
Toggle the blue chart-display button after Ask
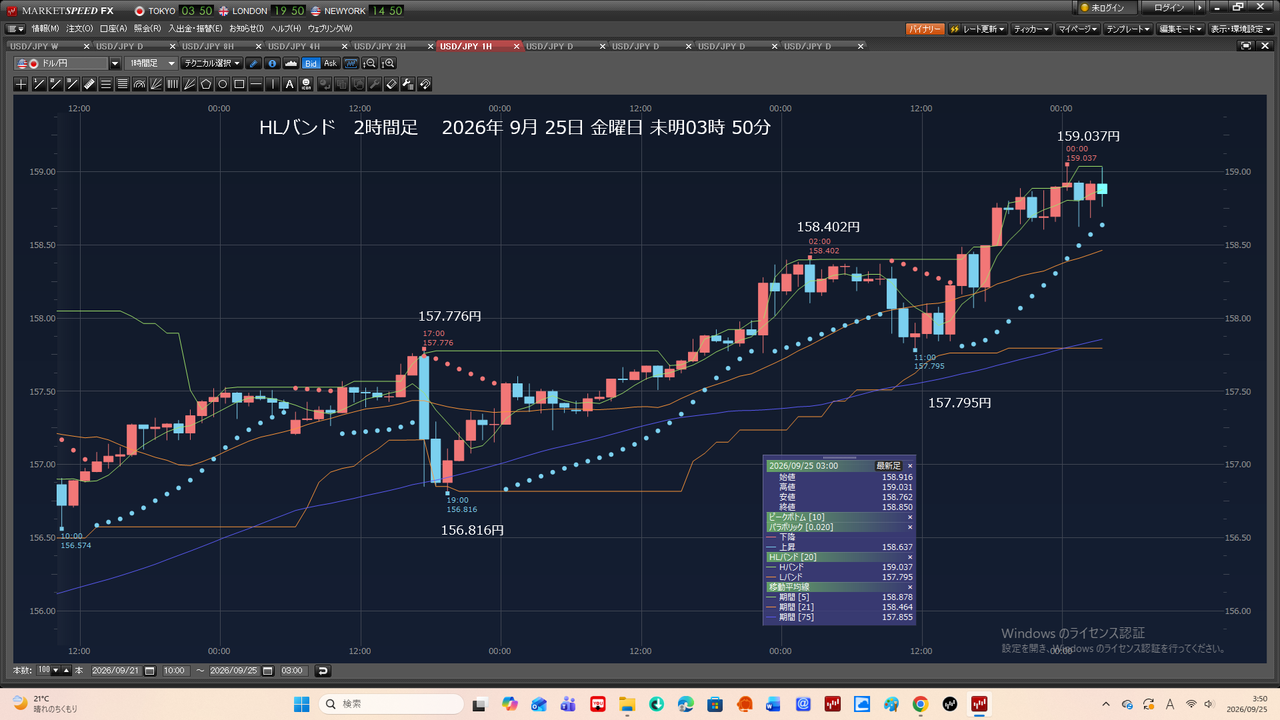(349, 63)
